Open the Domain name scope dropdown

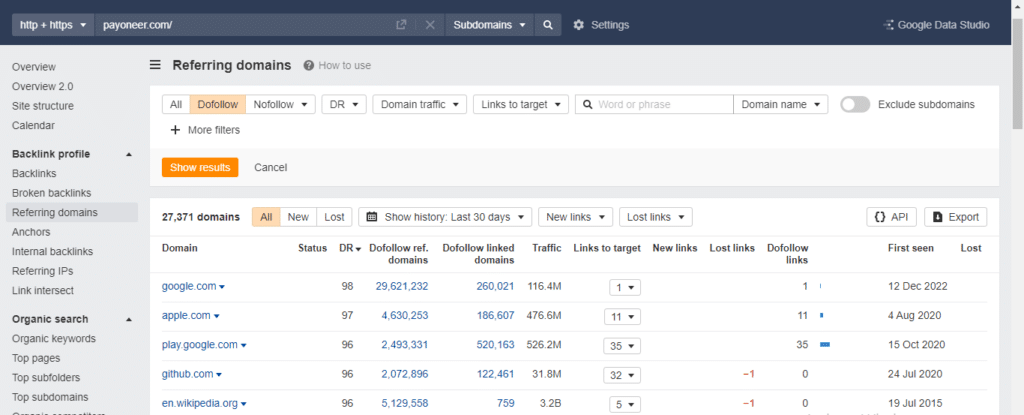pyautogui.click(x=780, y=105)
